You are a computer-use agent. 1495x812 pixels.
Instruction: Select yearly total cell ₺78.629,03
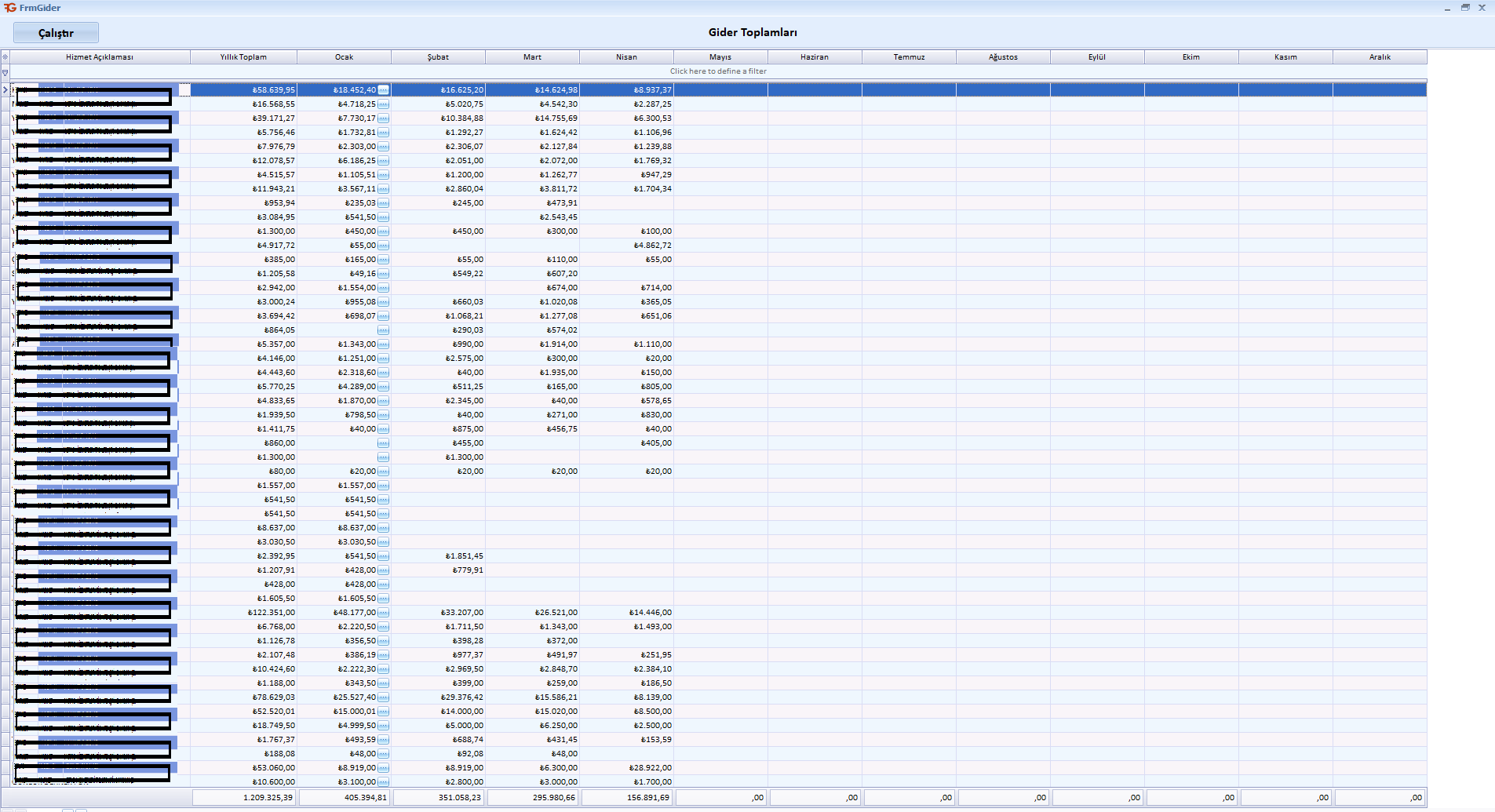(x=243, y=697)
